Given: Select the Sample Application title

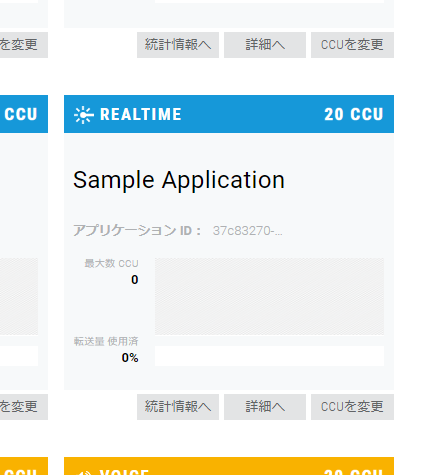Looking at the screenshot, I should coord(179,180).
